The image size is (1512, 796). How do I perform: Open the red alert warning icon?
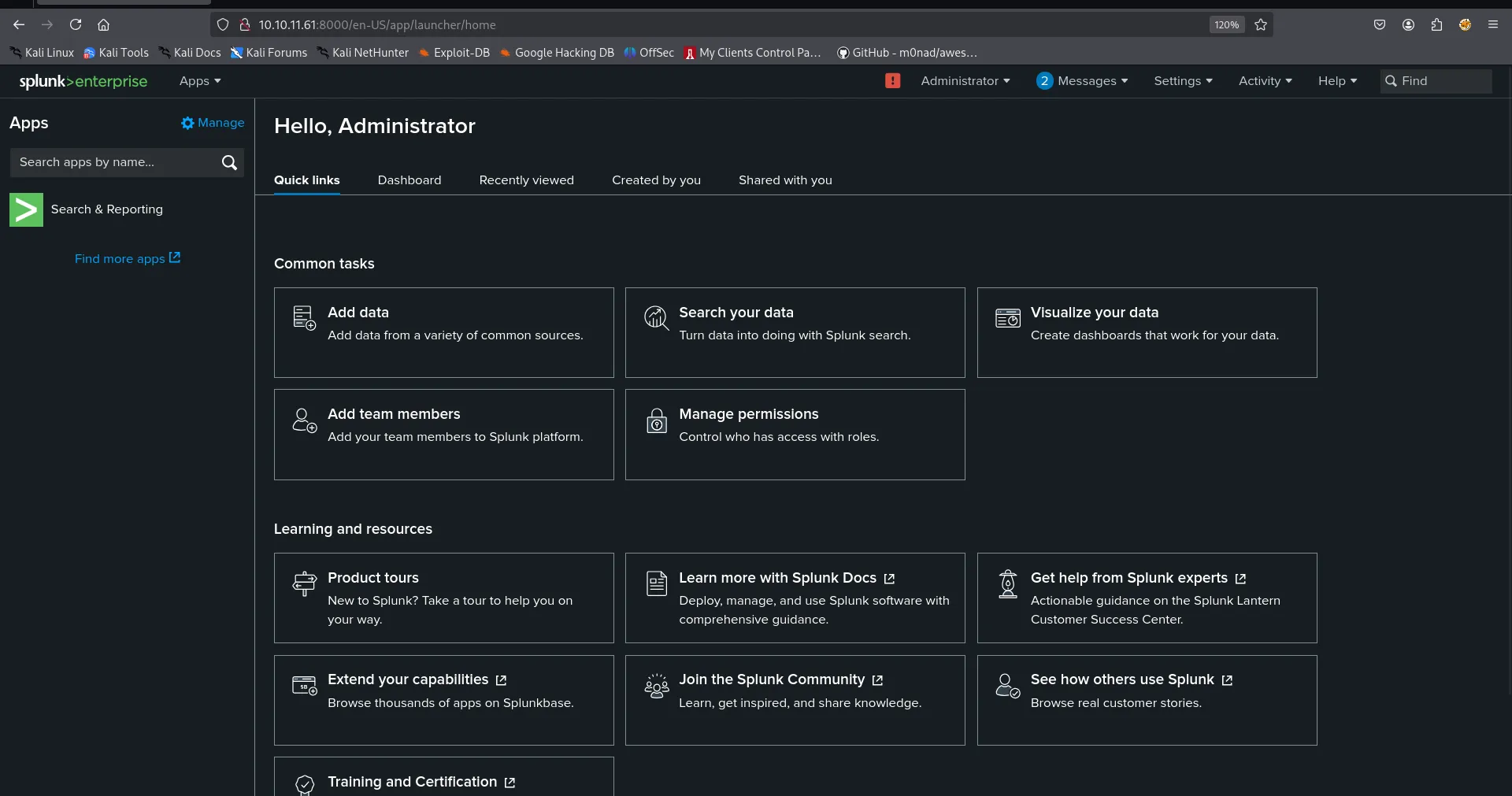pyautogui.click(x=892, y=80)
